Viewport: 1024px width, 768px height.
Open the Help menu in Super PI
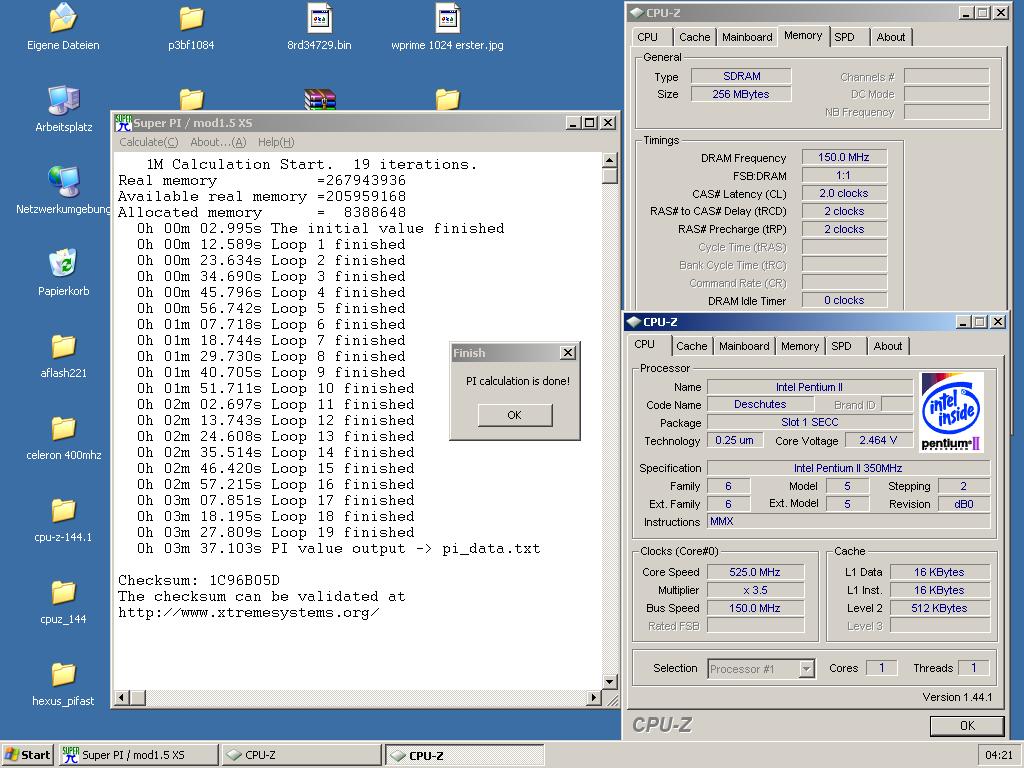(276, 142)
